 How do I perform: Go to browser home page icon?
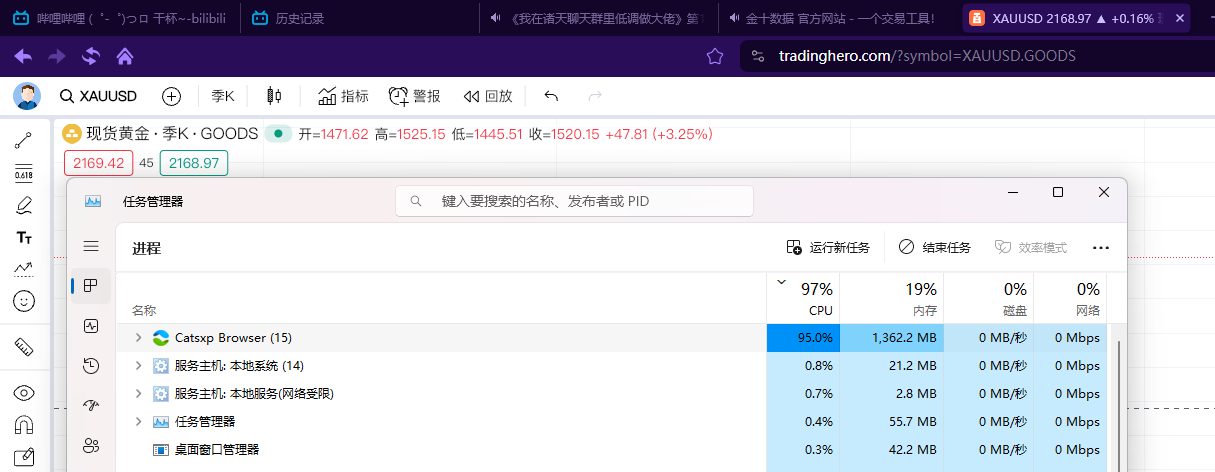click(x=125, y=56)
